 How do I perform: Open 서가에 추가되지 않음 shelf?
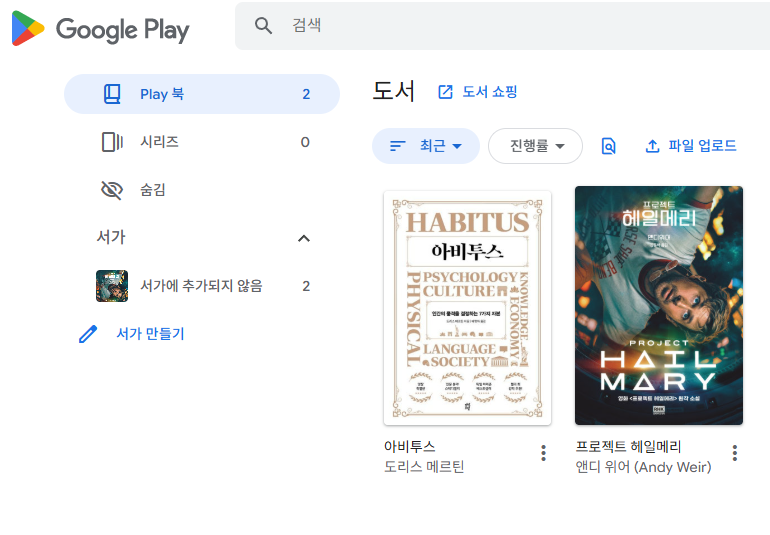[202, 286]
